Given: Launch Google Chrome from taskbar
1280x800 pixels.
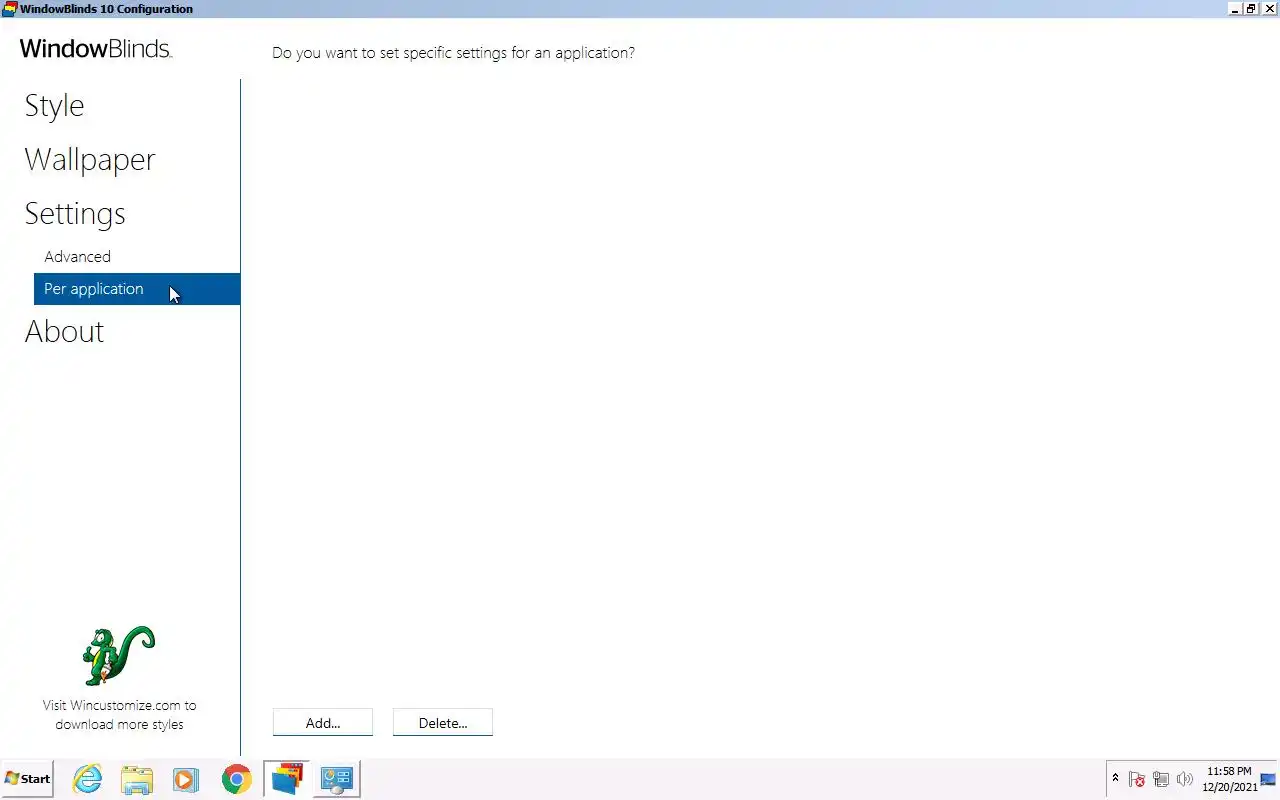Looking at the screenshot, I should 237,779.
